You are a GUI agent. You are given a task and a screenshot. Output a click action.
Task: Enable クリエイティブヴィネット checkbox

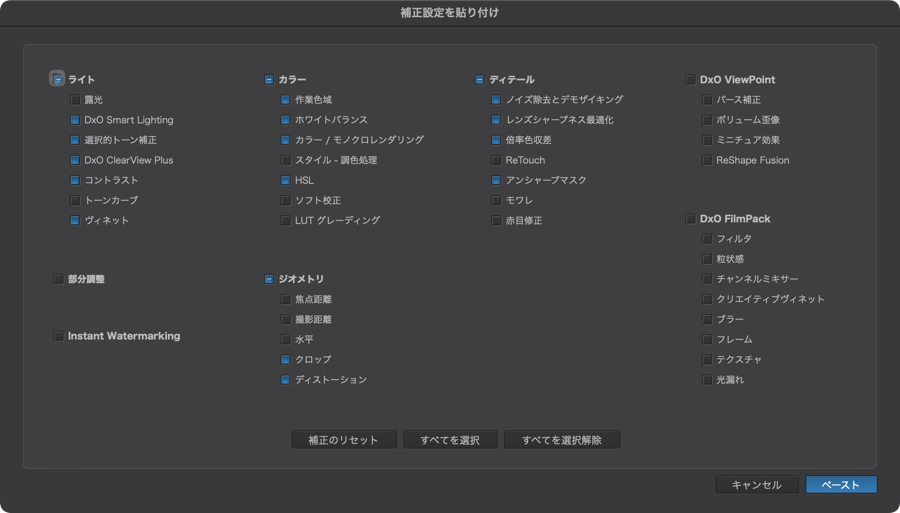(x=707, y=299)
